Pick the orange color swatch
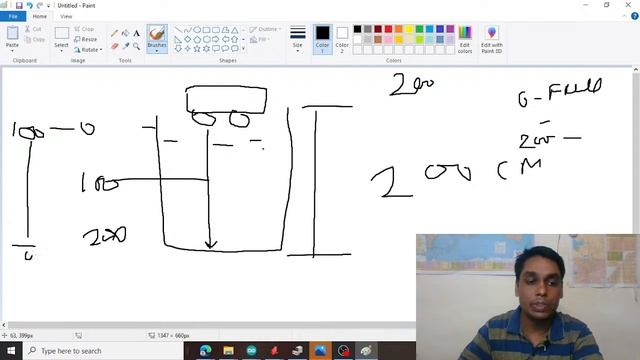640x360 pixels. 399,29
